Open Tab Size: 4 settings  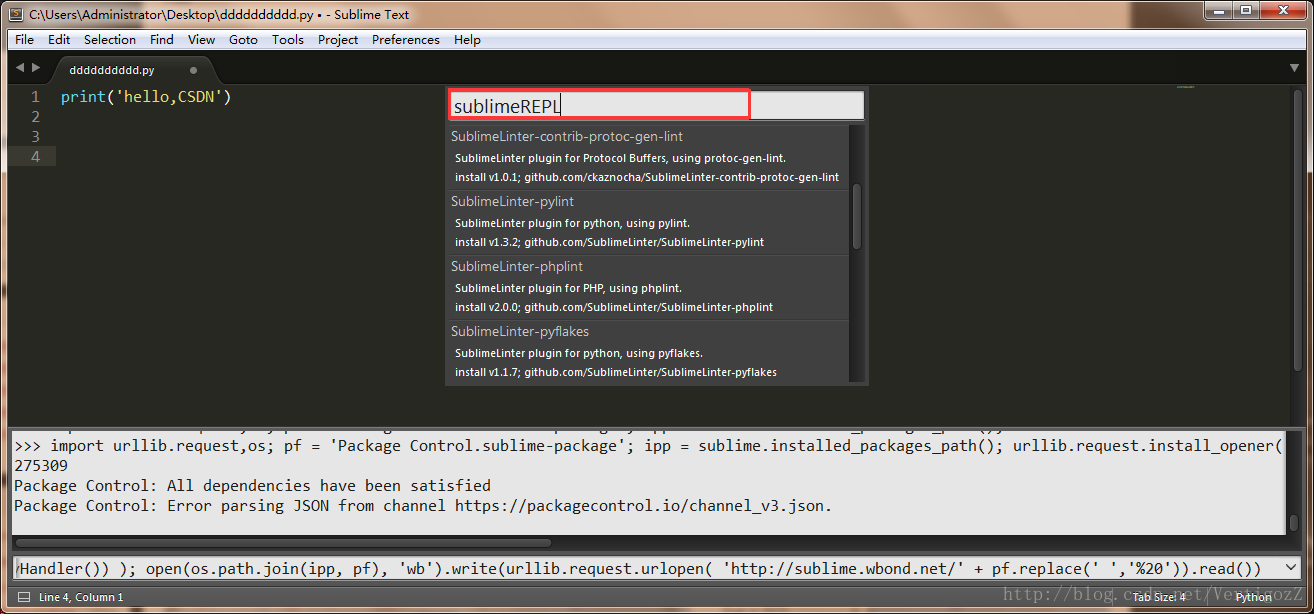1159,597
